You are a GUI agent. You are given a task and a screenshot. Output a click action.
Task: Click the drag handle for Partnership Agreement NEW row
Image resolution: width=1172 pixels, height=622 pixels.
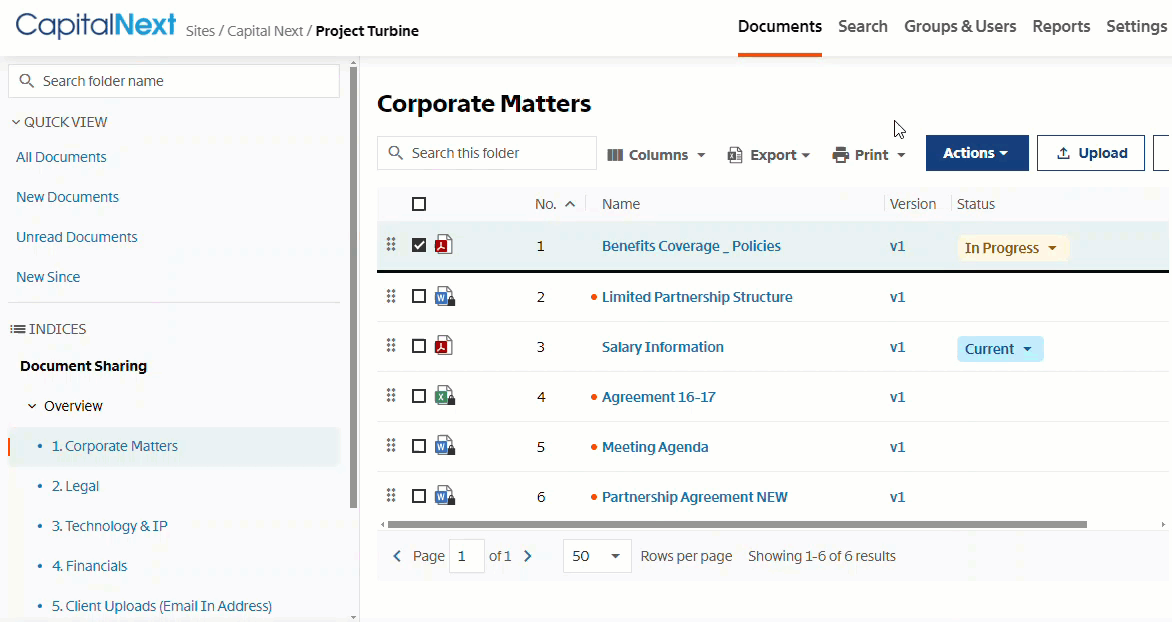pyautogui.click(x=391, y=496)
